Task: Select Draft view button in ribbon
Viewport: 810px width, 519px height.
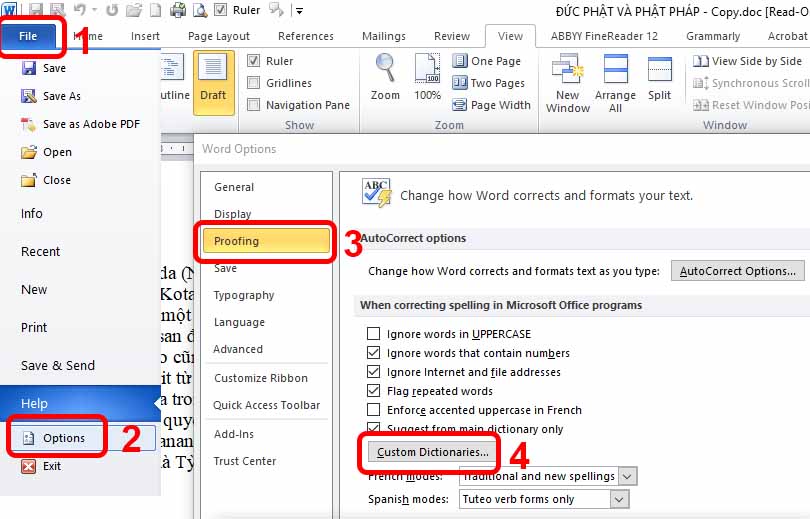Action: pos(213,82)
